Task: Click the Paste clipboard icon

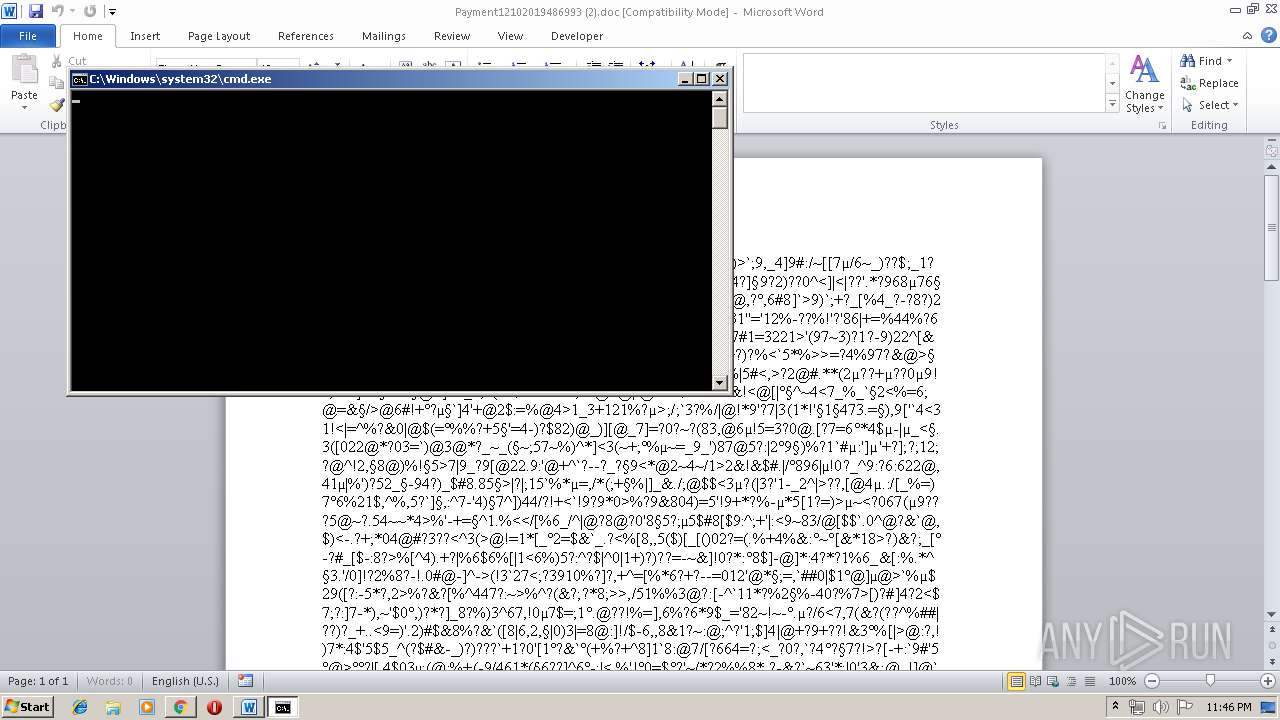Action: pyautogui.click(x=24, y=70)
